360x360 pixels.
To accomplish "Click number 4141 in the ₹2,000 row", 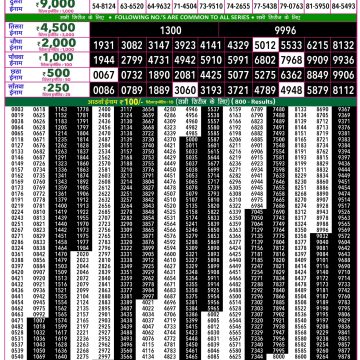I will [211, 45].
